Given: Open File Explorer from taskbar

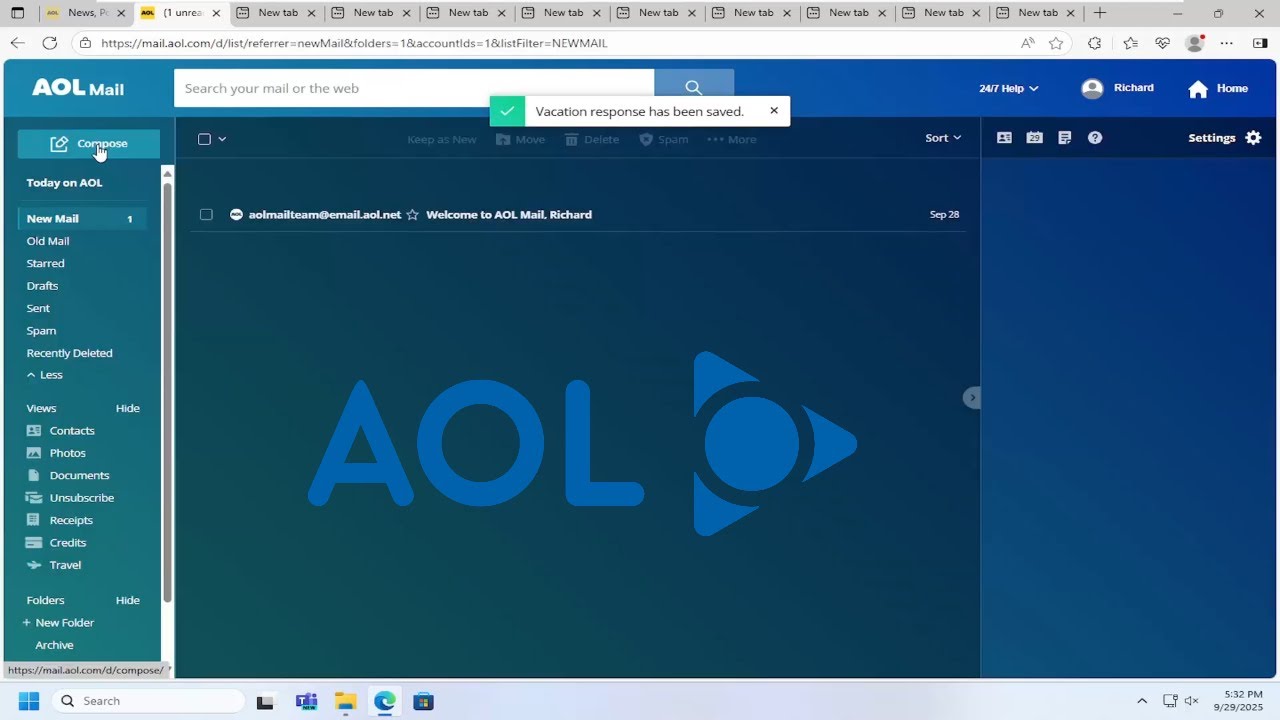Looking at the screenshot, I should pyautogui.click(x=345, y=701).
